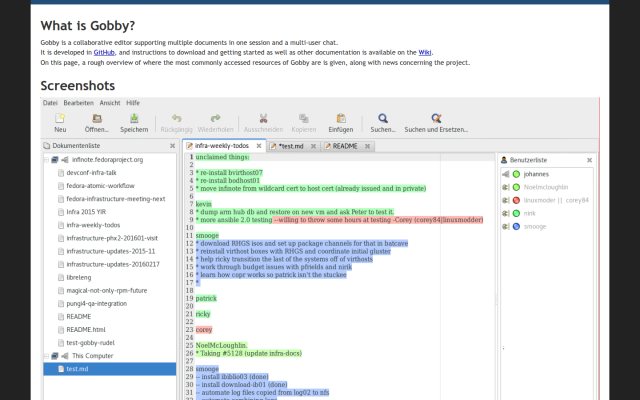Viewport: 640px width, 400px height.
Task: Select infrastructure-updates-2015-11 document
Action: pyautogui.click(x=111, y=251)
